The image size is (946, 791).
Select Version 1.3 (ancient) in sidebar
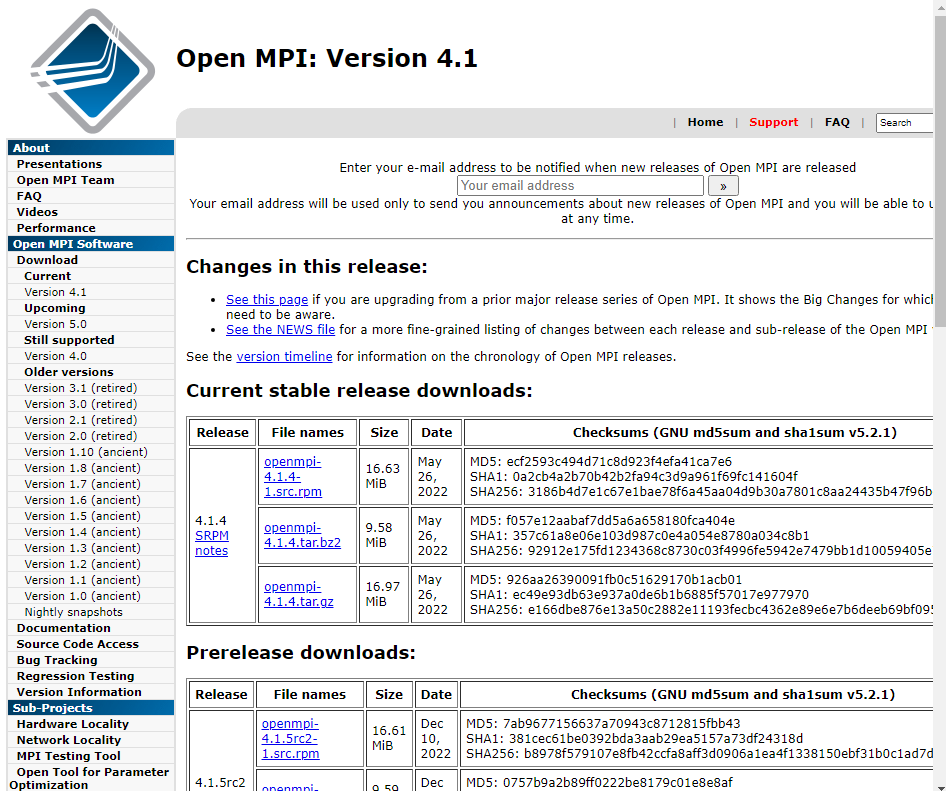coord(82,548)
